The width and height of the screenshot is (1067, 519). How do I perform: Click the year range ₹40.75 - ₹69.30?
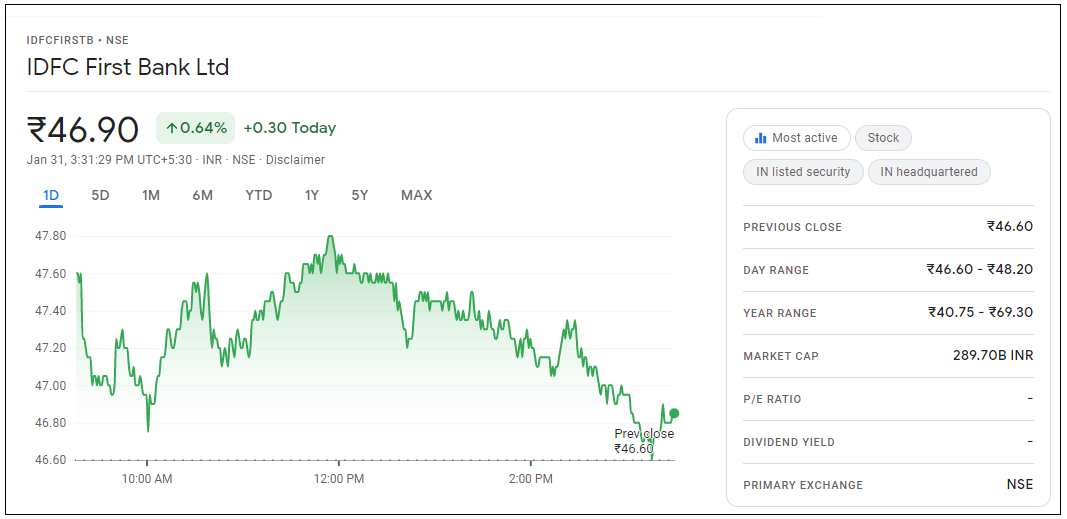tap(981, 312)
